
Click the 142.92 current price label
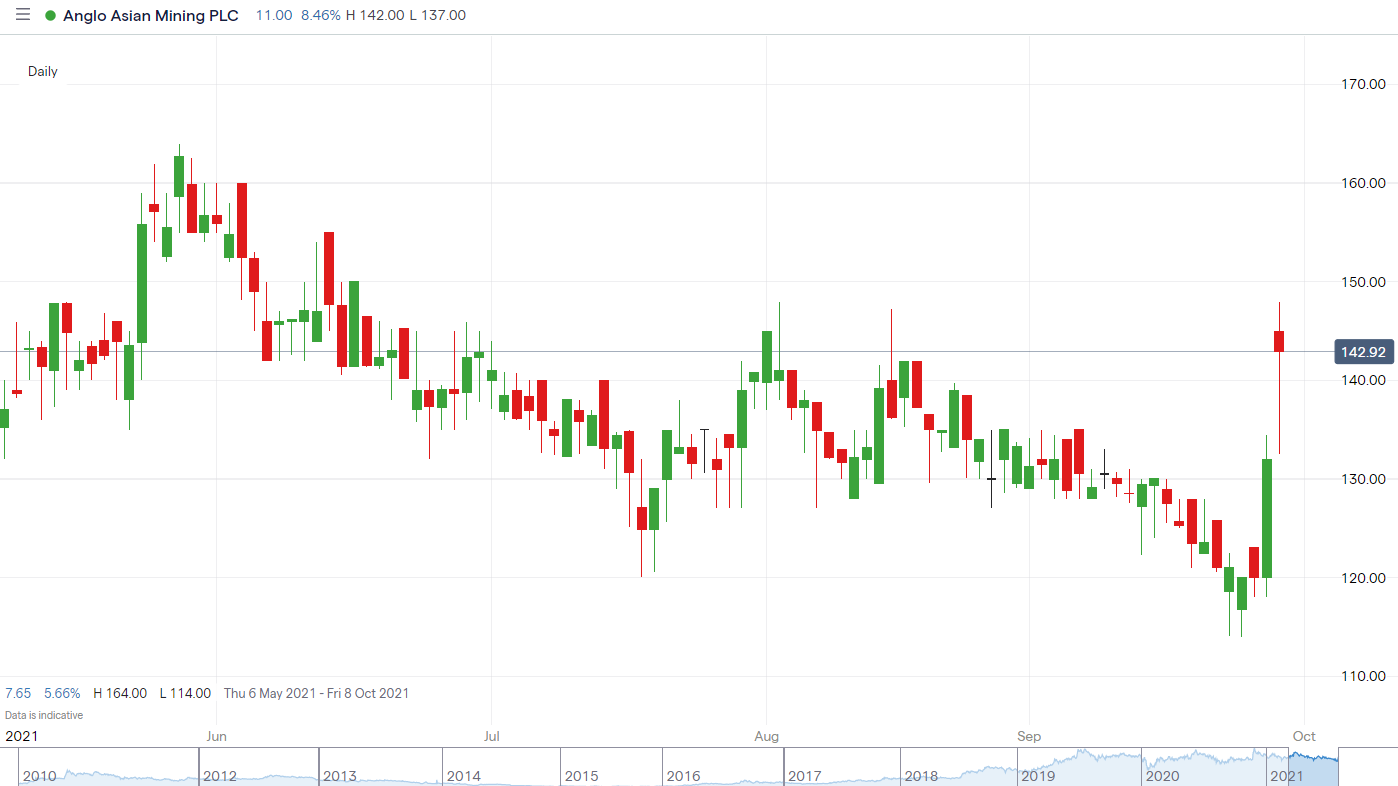pos(1364,352)
